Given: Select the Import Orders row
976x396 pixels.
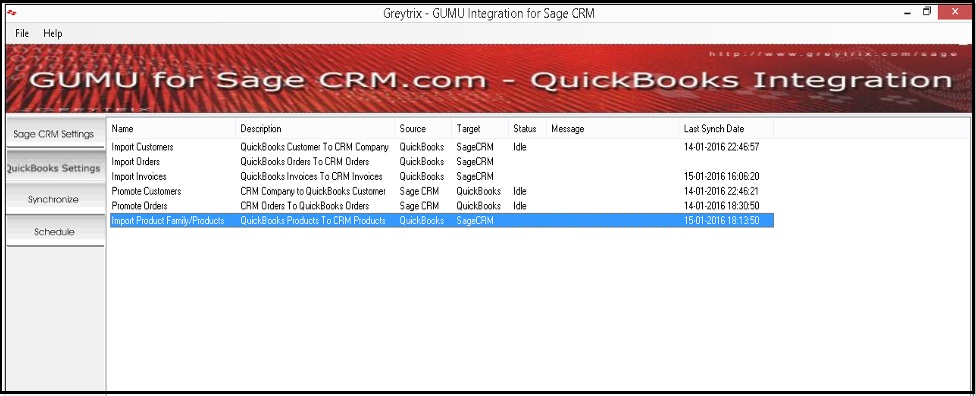Looking at the screenshot, I should coord(441,162).
